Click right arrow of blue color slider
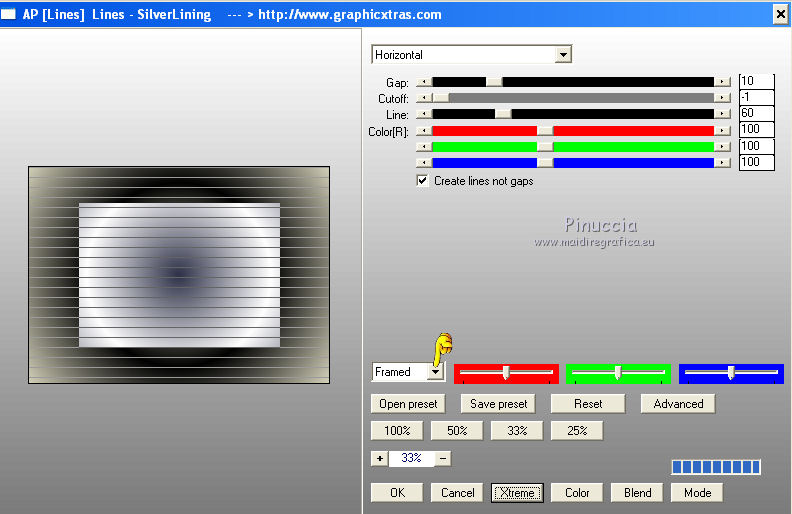The image size is (792, 514). click(722, 163)
